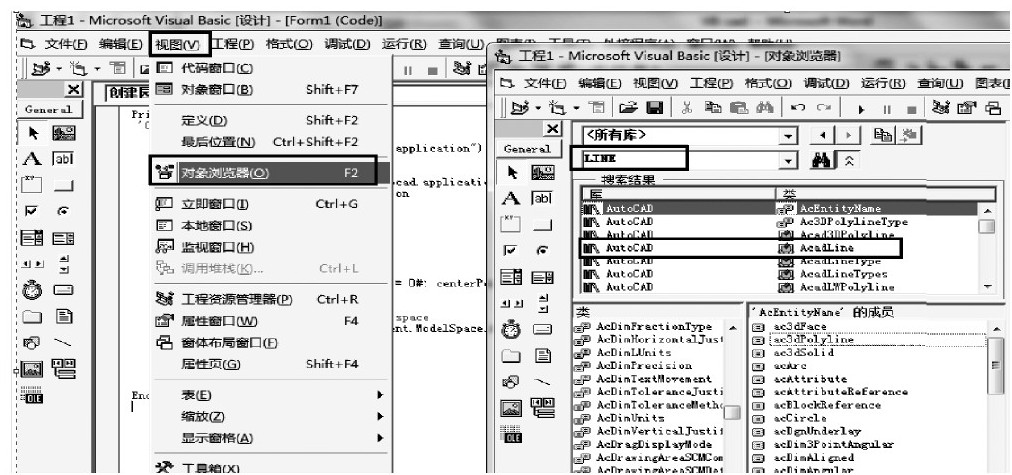Open add-project dropdown arrow in Form1 window toolbar
The height and width of the screenshot is (475, 1012).
[x=59, y=69]
